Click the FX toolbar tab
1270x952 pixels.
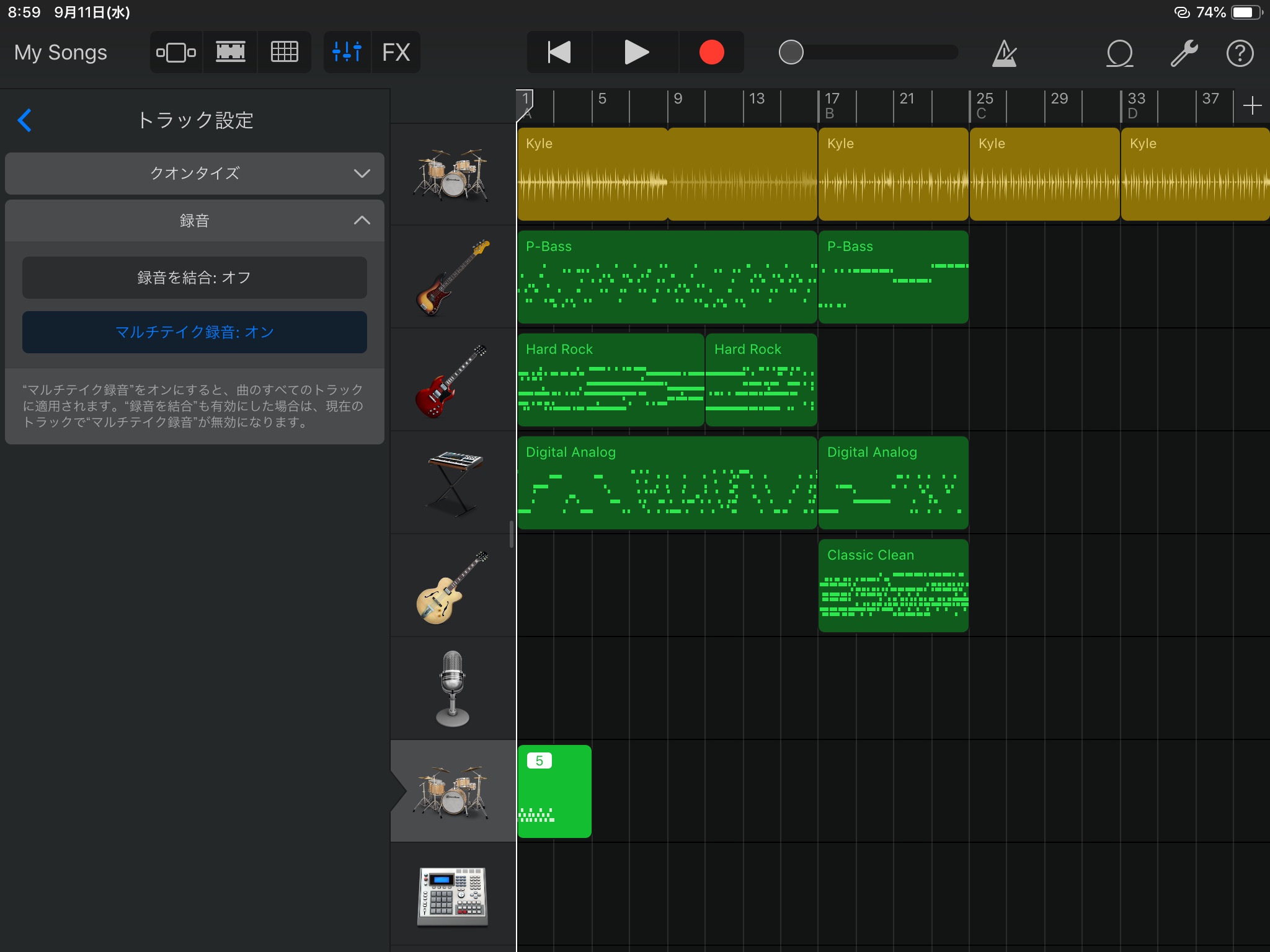point(398,52)
